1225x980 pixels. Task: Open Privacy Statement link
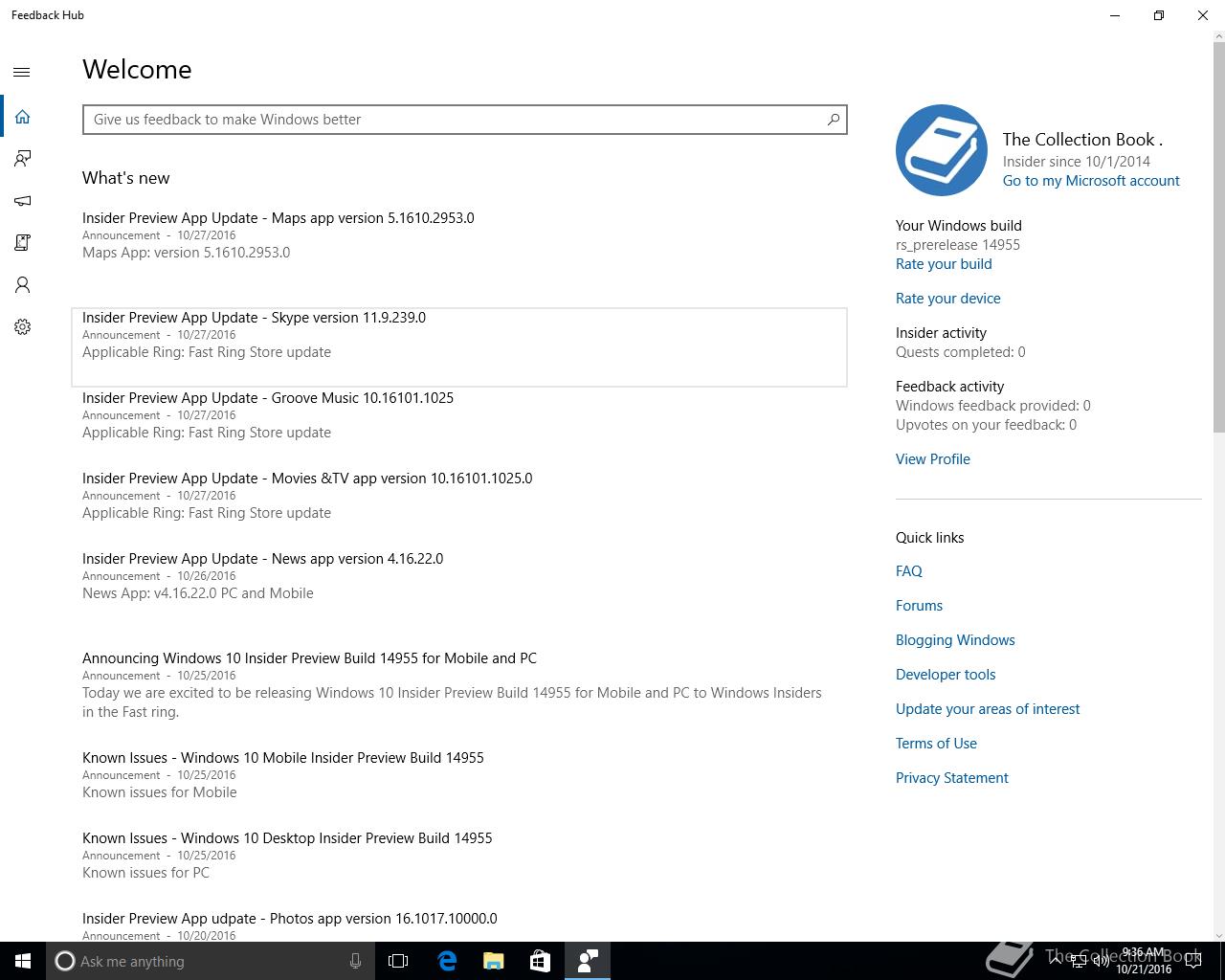(x=952, y=778)
